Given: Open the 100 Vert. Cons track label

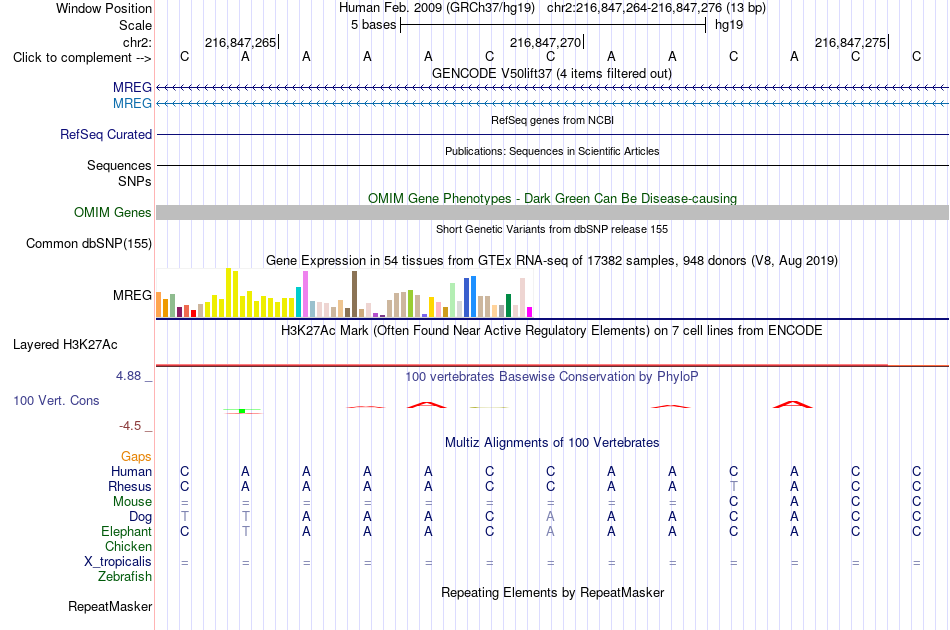Looking at the screenshot, I should [x=56, y=400].
